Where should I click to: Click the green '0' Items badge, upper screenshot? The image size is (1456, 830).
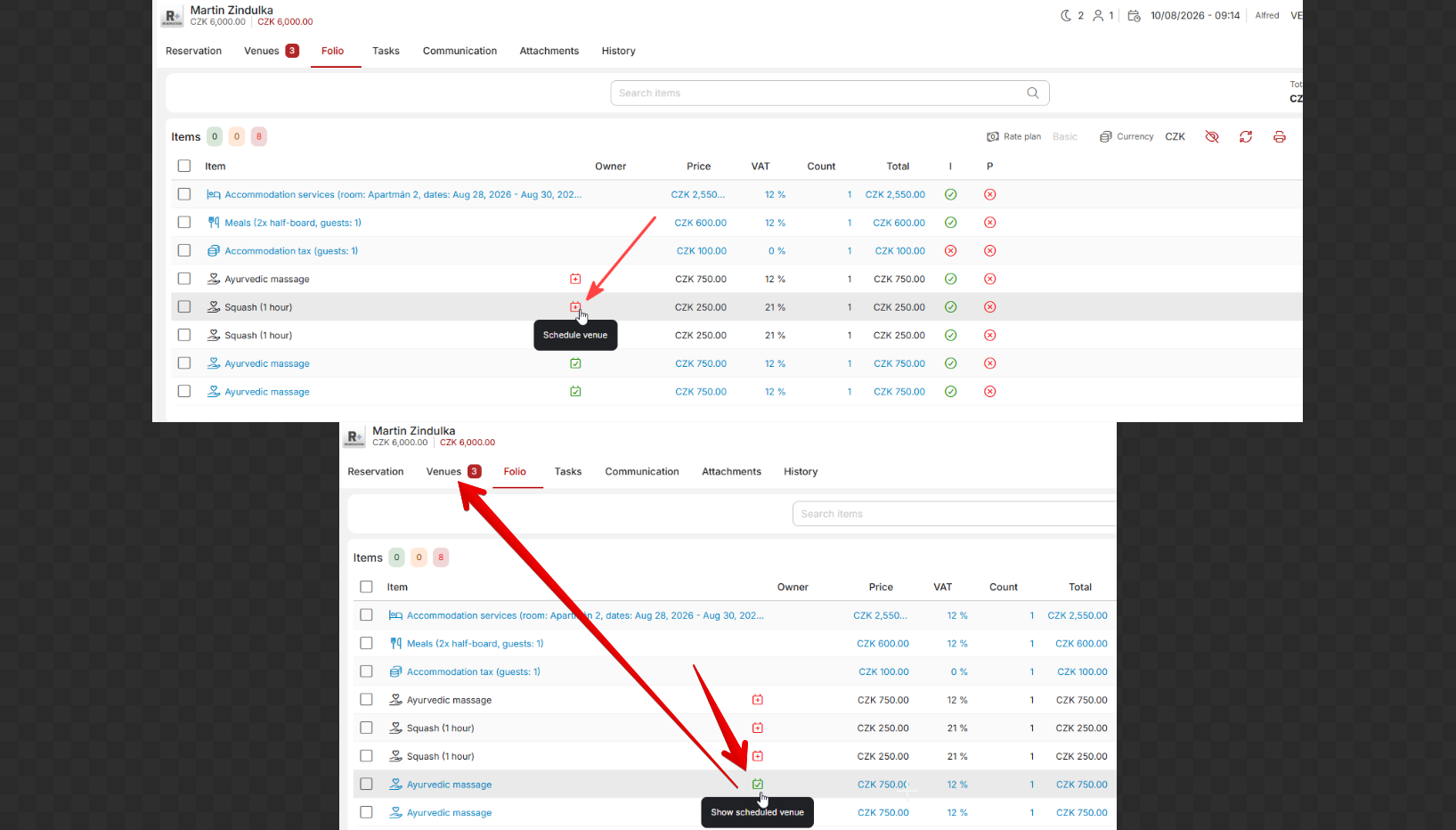[215, 136]
